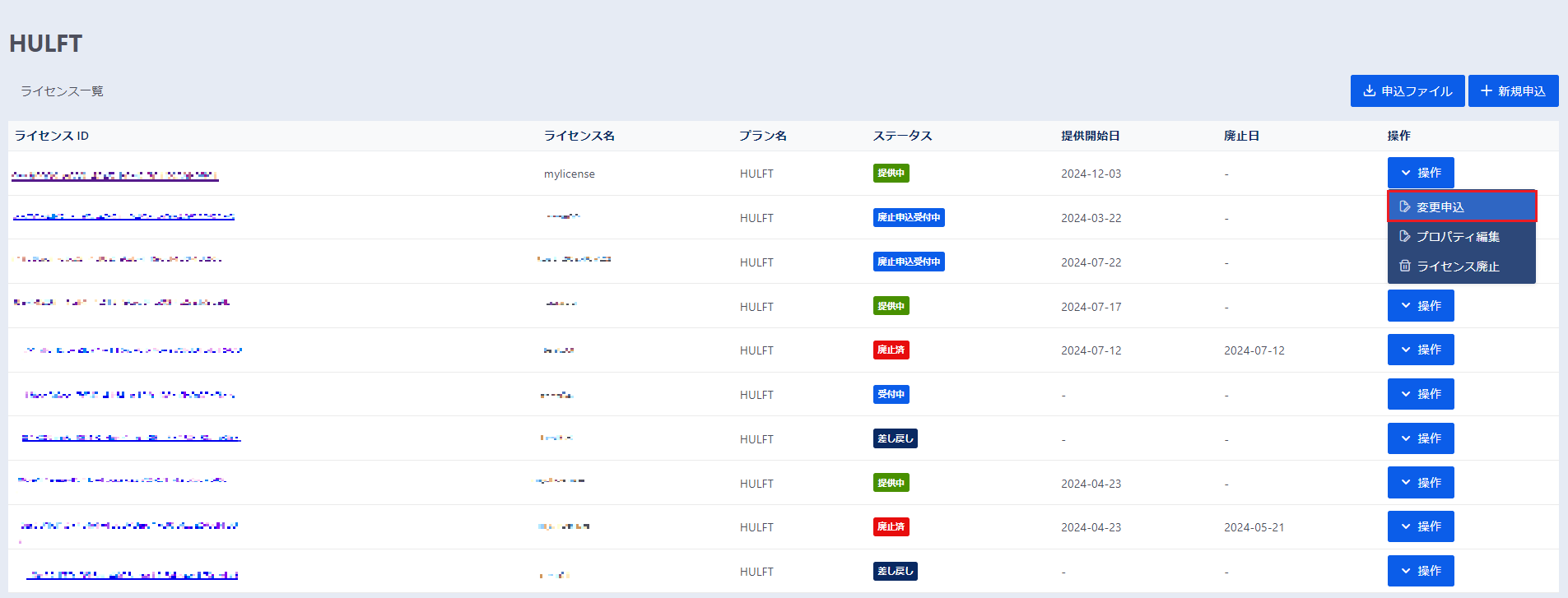Collapse the 操作 dropdown in the mylicense row
The image size is (1568, 598).
[1420, 174]
